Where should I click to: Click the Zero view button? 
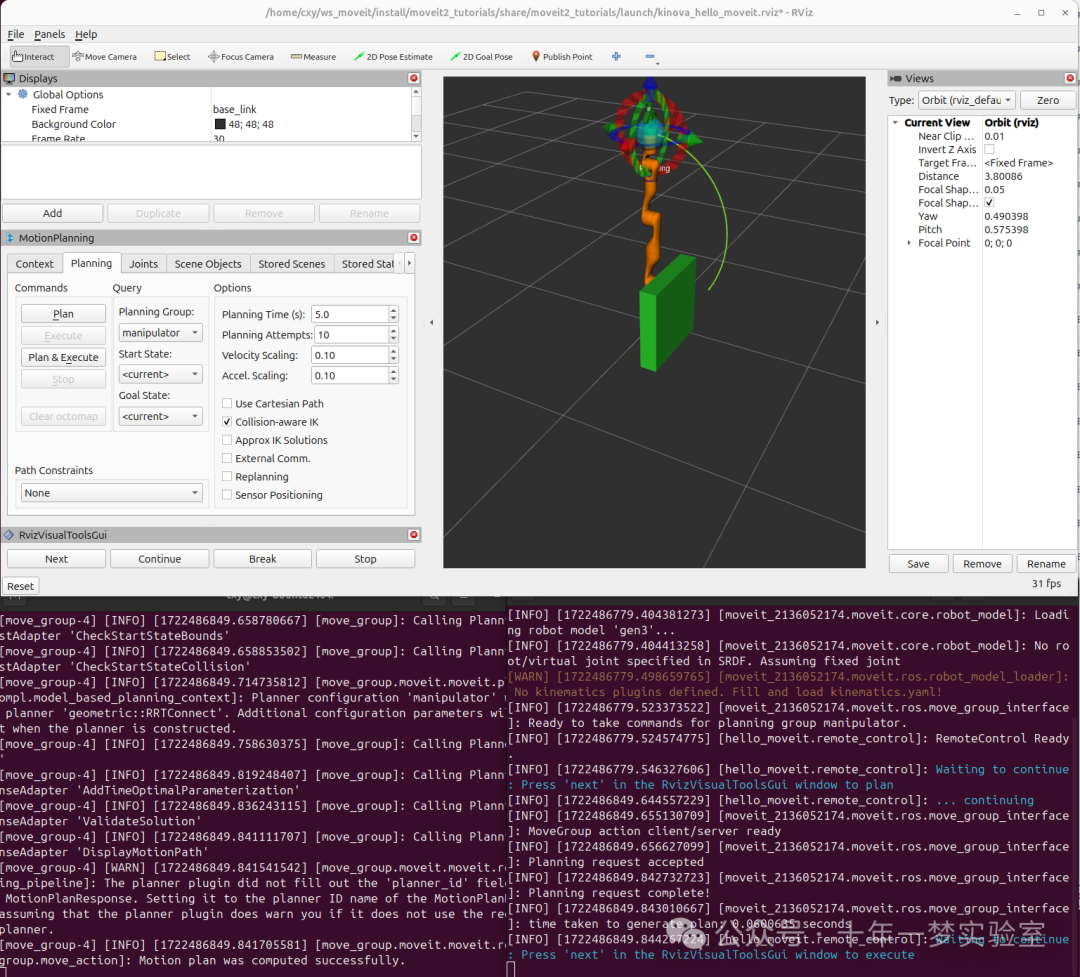click(x=1048, y=100)
